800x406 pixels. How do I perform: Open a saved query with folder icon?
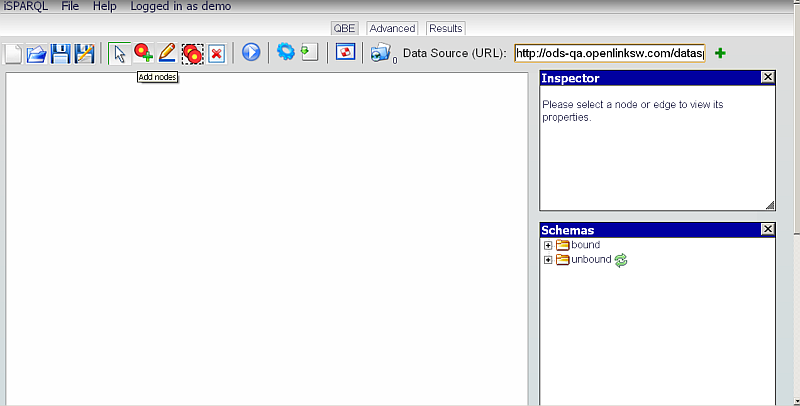[x=36, y=54]
